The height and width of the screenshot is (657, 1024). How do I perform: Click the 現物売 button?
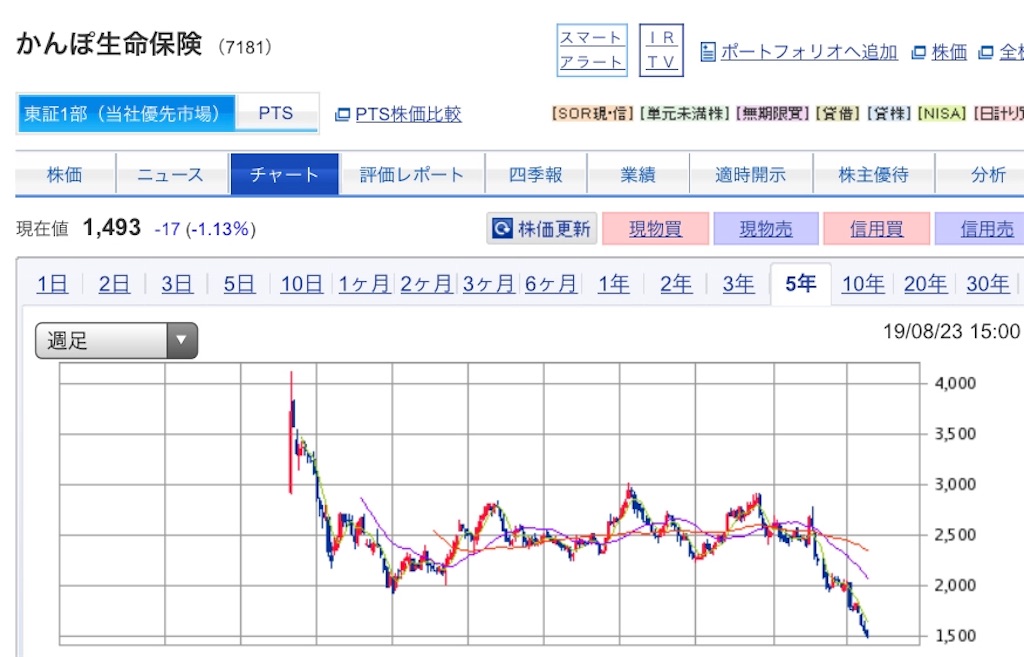pos(765,229)
